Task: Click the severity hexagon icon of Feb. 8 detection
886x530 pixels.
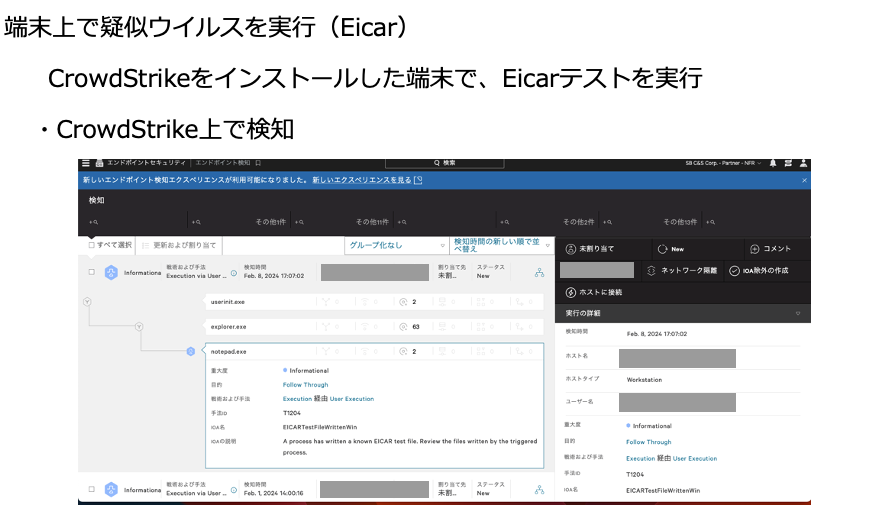Action: (111, 272)
